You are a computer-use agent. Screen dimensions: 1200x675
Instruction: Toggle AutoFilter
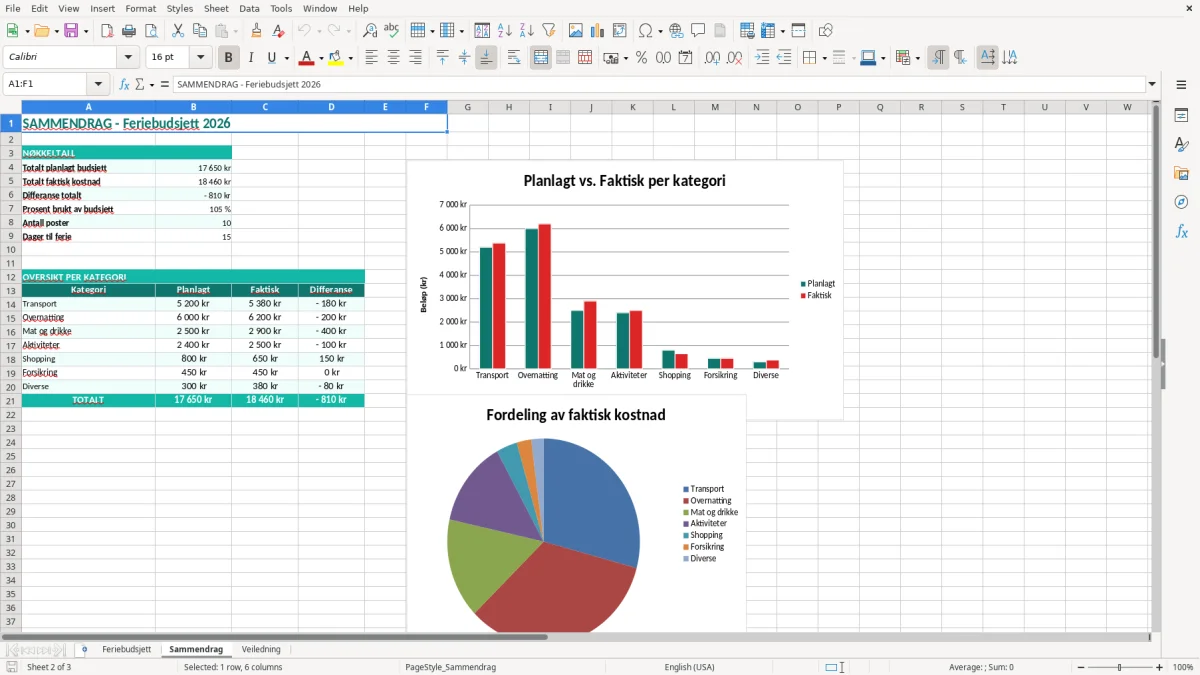click(549, 31)
